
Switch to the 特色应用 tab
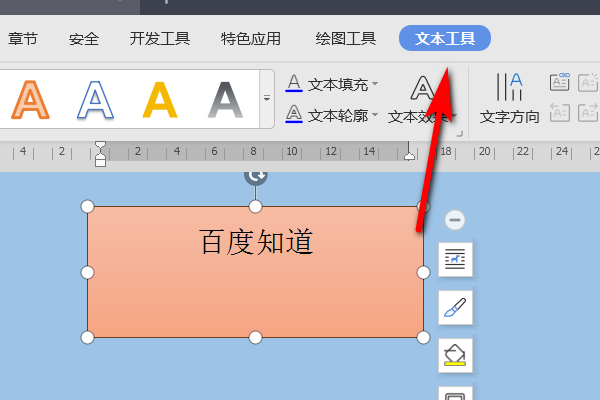coord(251,39)
